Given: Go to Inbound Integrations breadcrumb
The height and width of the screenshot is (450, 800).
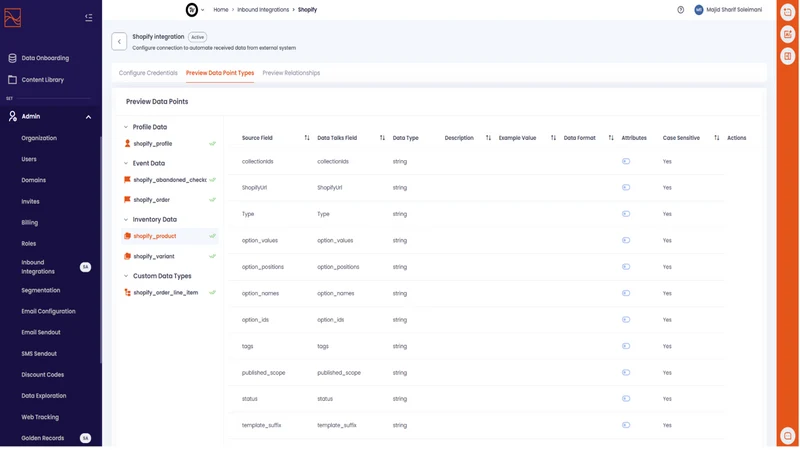Looking at the screenshot, I should click(263, 10).
